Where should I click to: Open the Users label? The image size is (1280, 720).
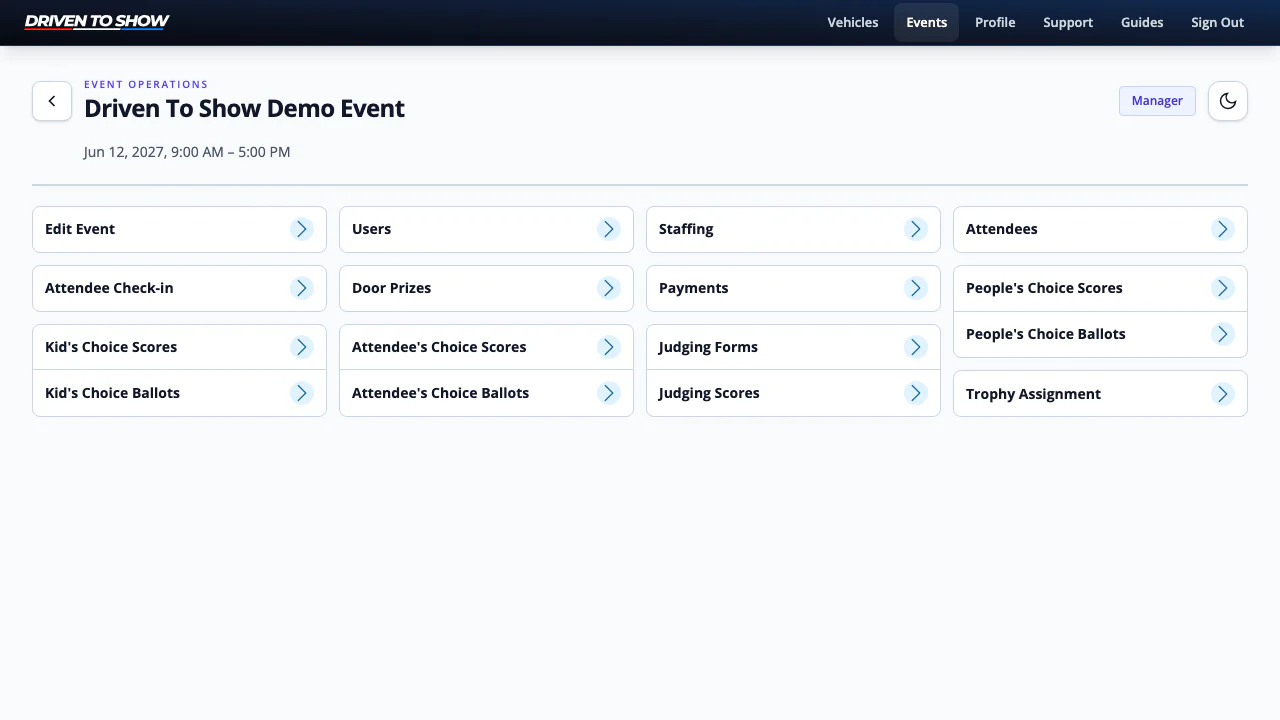click(x=371, y=229)
